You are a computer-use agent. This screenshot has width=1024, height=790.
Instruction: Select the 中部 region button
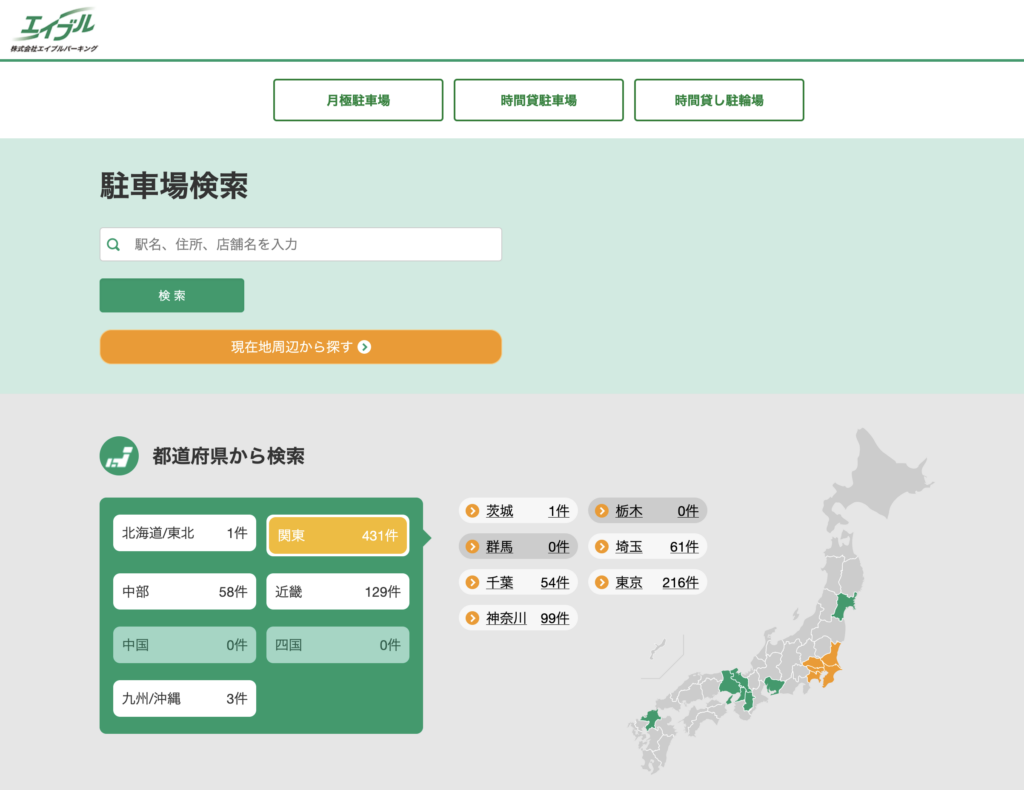click(x=184, y=592)
